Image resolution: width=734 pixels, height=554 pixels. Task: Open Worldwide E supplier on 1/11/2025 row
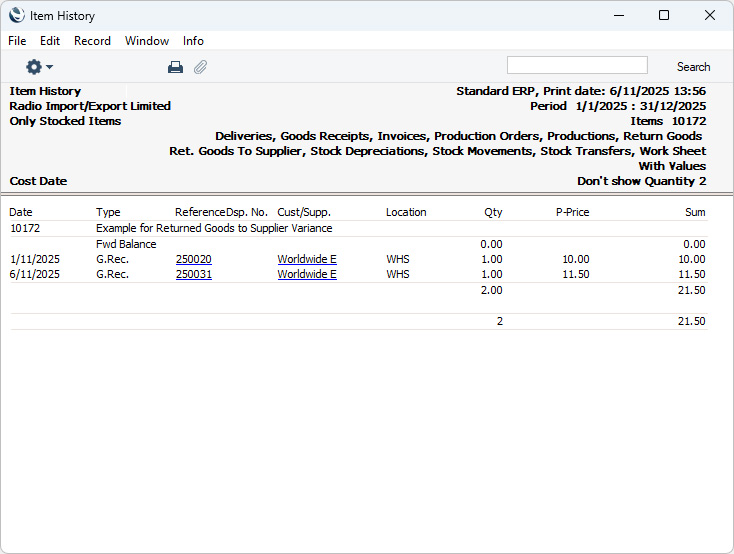point(307,259)
